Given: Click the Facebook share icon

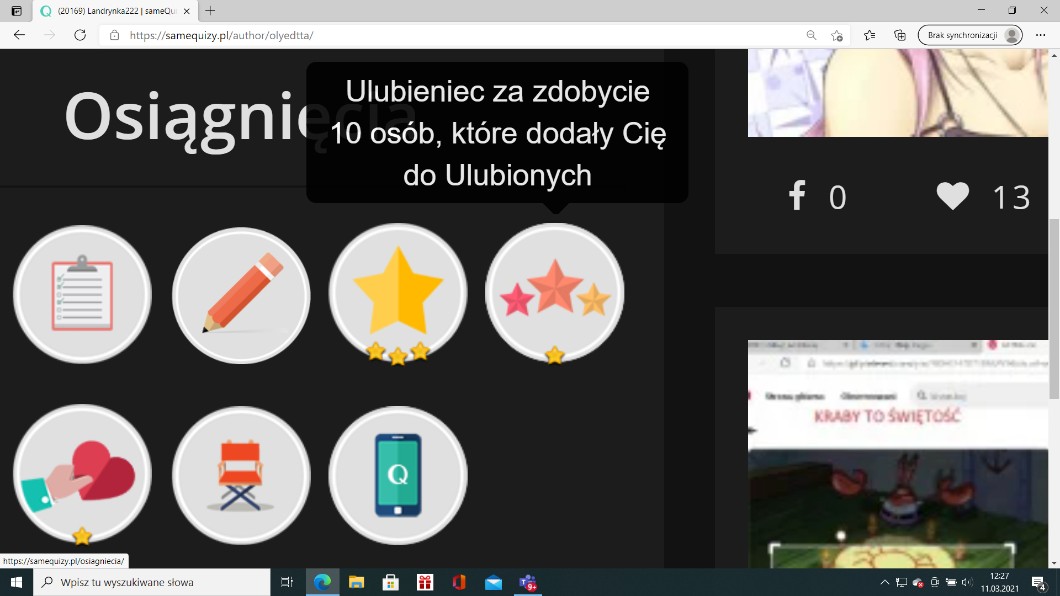Looking at the screenshot, I should pos(797,196).
